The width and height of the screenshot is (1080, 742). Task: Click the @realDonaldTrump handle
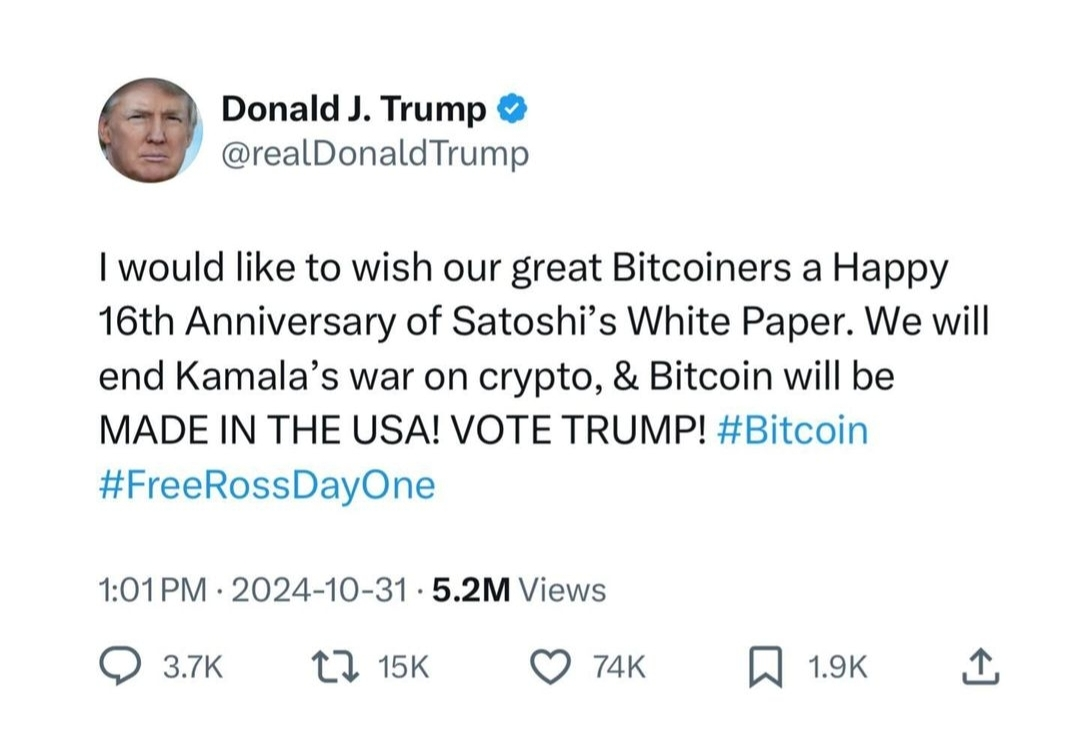374,154
